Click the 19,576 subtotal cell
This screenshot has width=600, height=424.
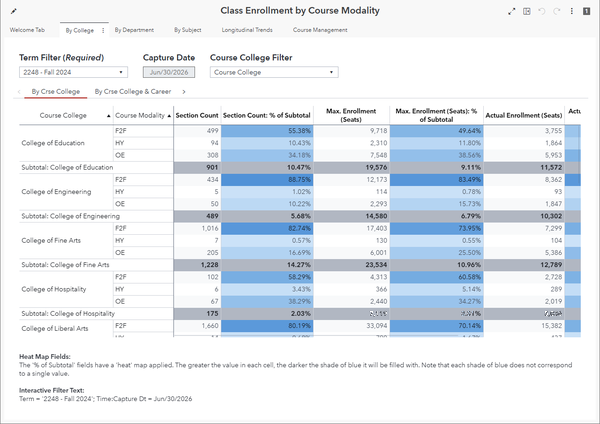[351, 168]
